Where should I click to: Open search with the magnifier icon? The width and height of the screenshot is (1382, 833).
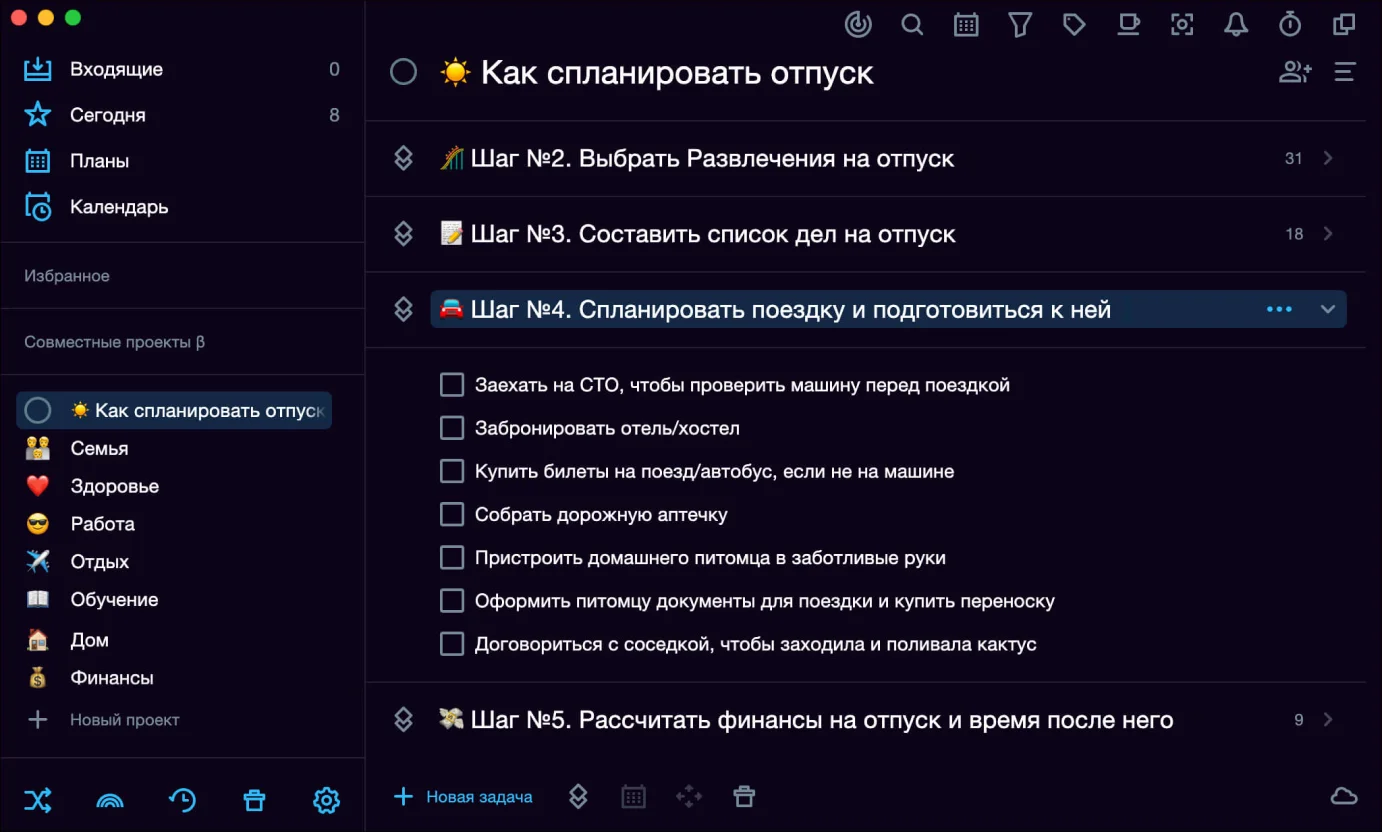tap(912, 25)
